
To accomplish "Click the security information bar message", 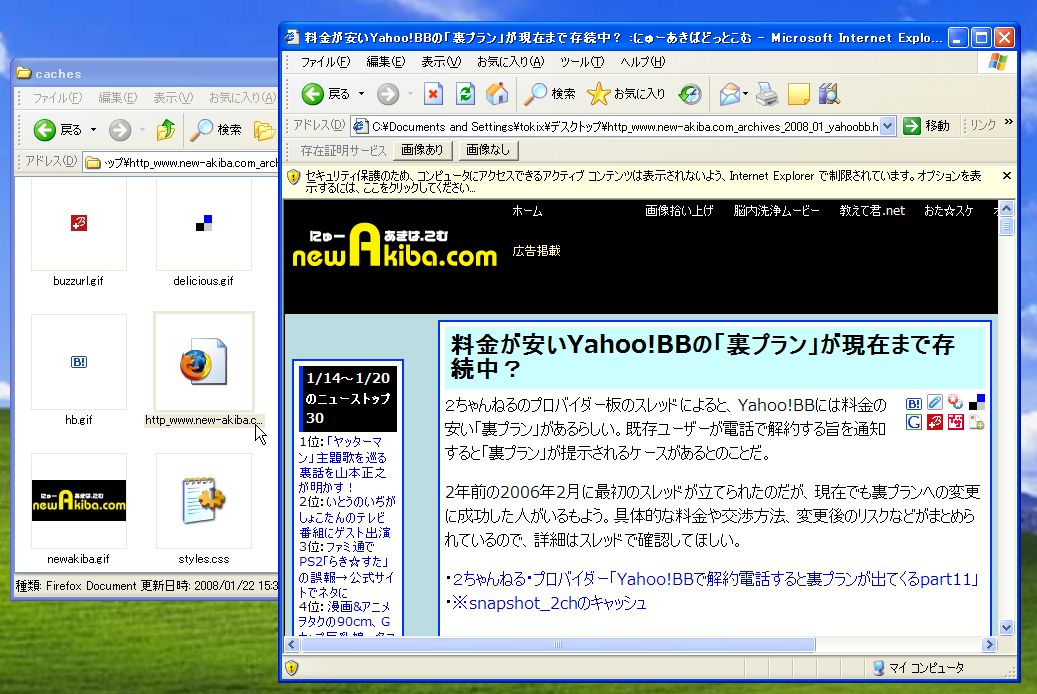I will point(643,181).
